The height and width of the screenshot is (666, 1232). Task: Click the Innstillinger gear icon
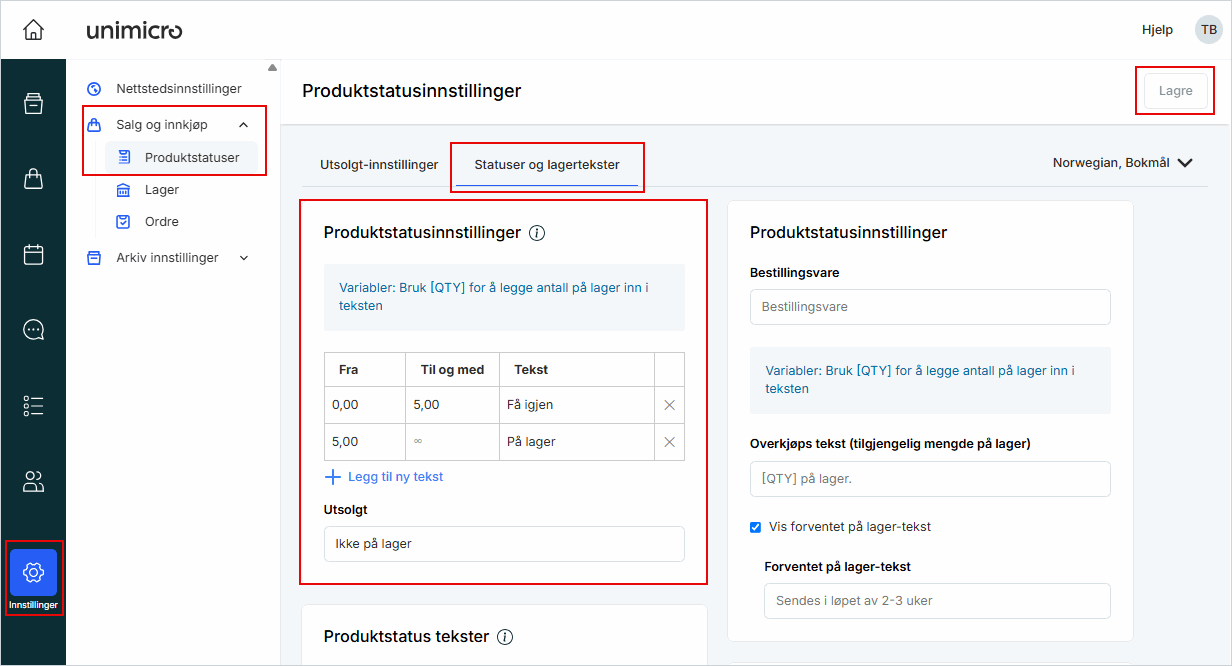pyautogui.click(x=33, y=571)
